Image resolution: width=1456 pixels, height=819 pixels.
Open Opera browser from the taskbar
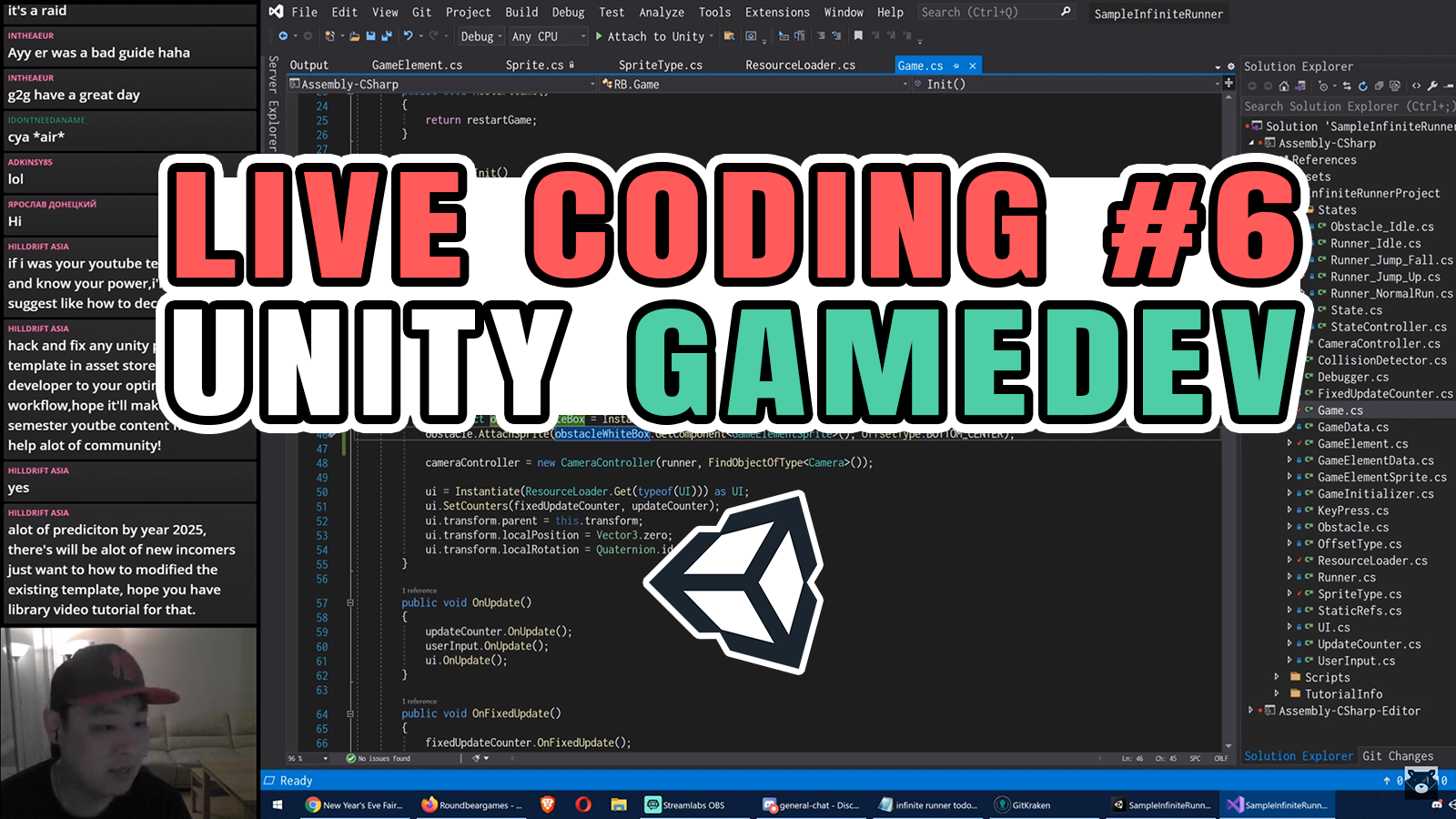pos(583,804)
